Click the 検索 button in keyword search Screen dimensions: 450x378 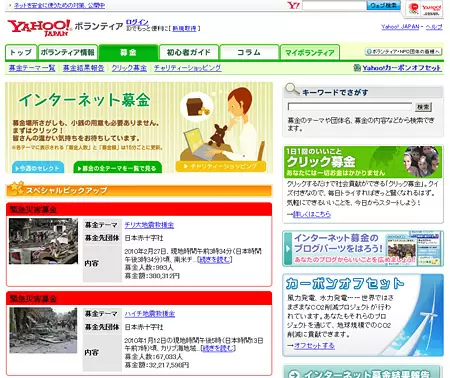423,107
